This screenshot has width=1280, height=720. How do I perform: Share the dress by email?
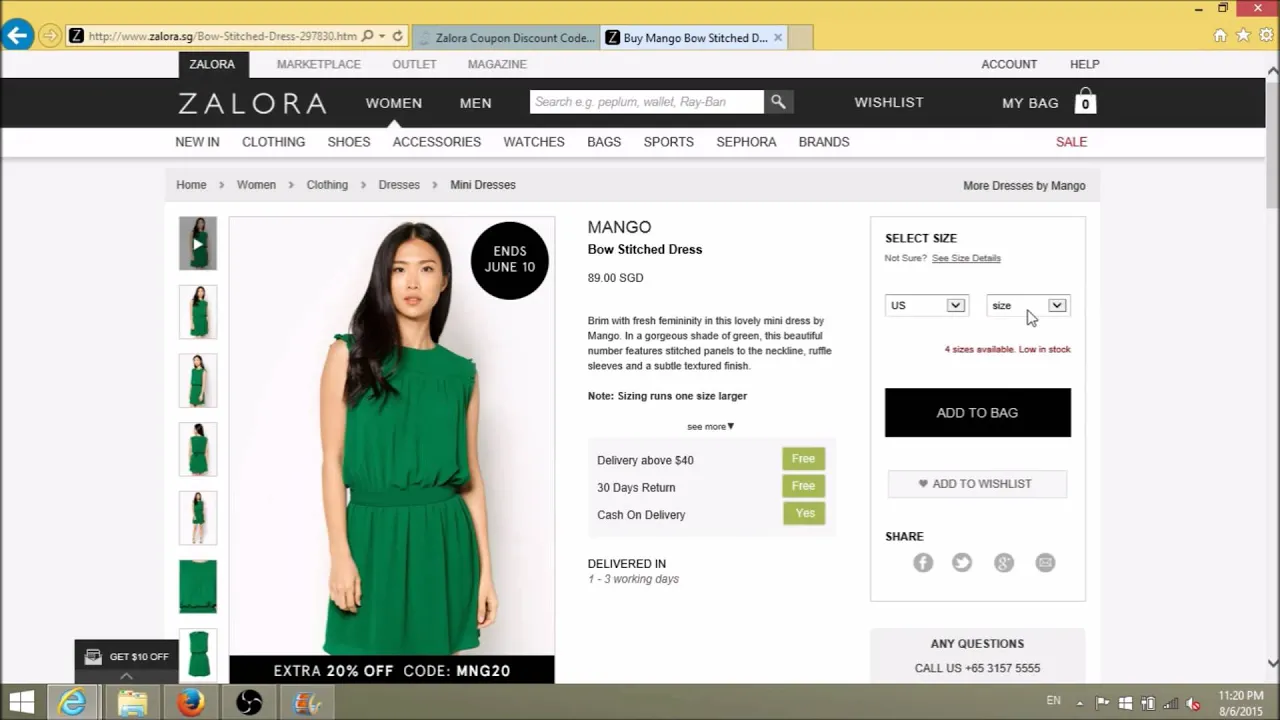pyautogui.click(x=1045, y=563)
